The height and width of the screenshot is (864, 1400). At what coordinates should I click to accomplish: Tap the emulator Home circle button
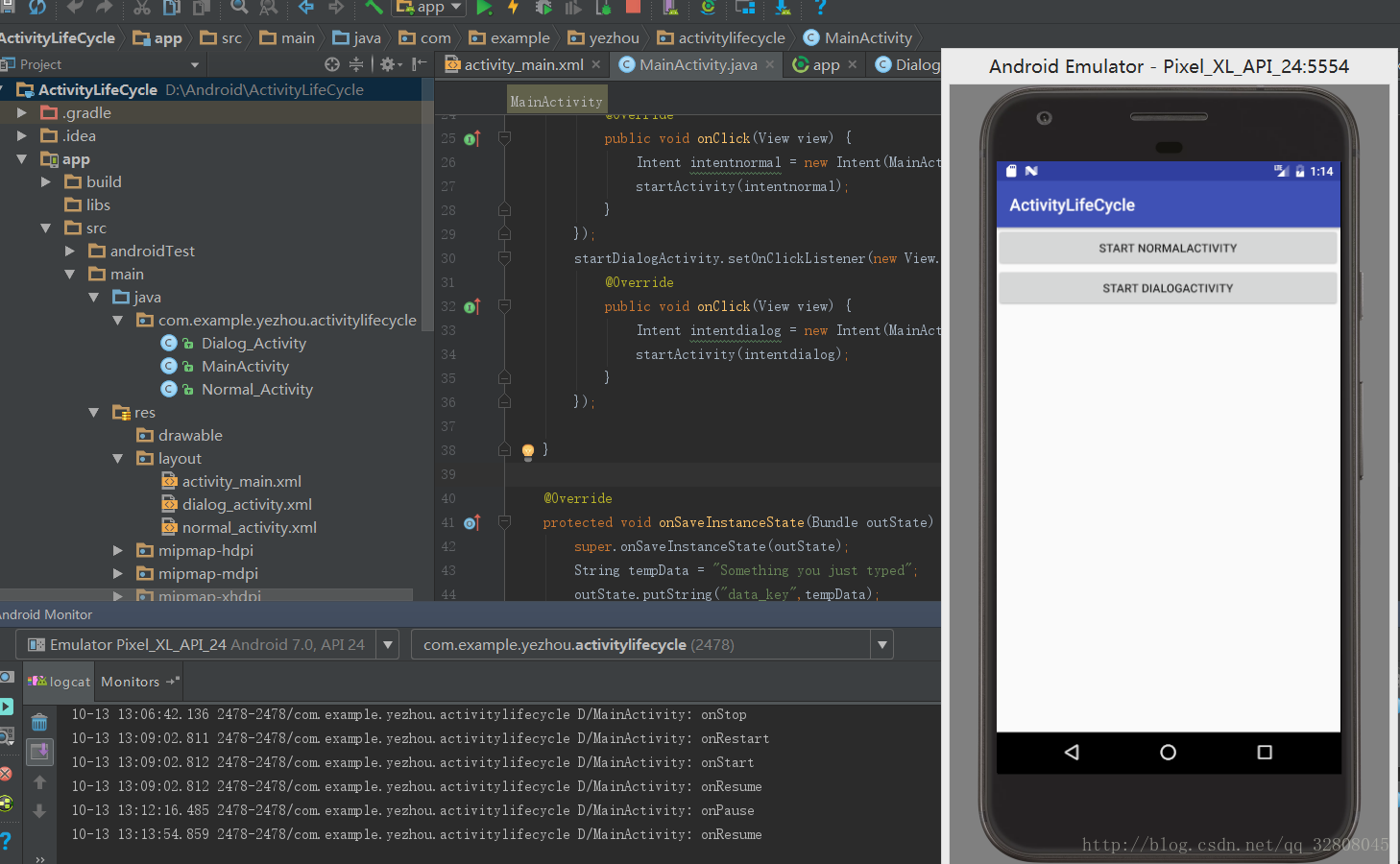(1168, 753)
